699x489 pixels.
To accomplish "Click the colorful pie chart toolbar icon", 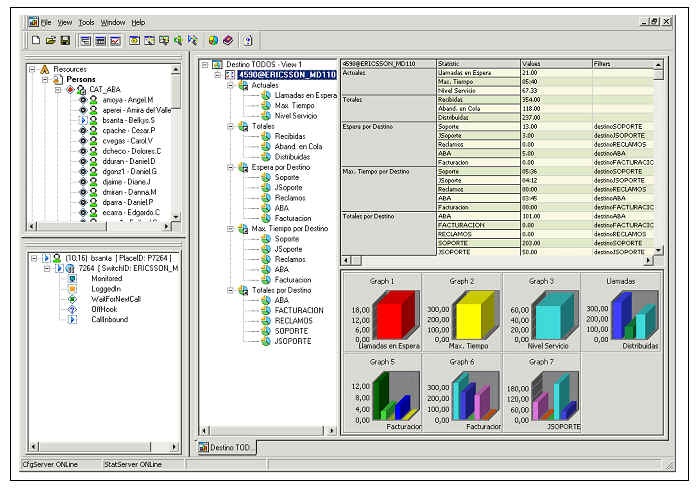I will (x=214, y=41).
